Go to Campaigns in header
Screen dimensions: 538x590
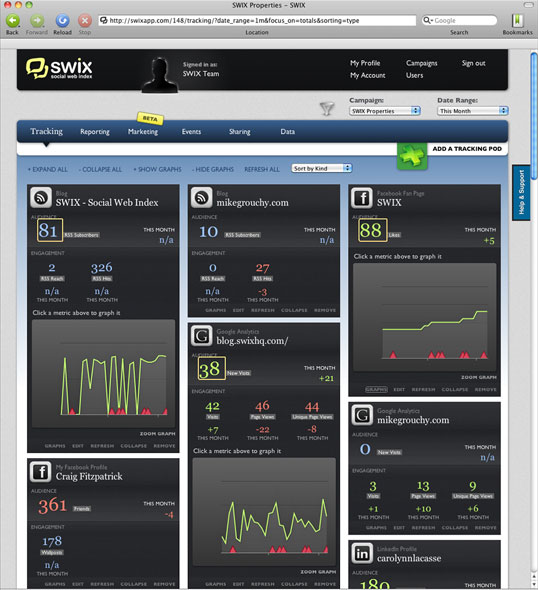[x=421, y=63]
